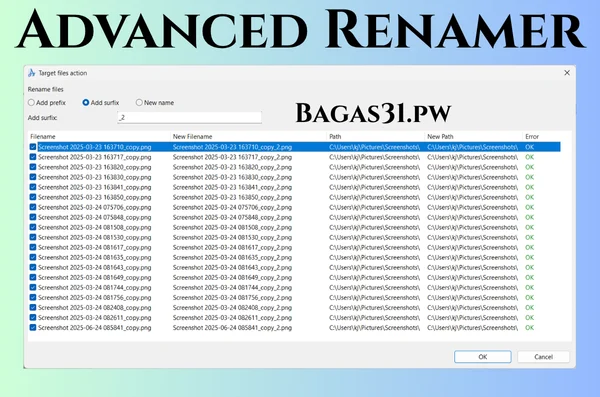Click OK status of the 085841_copy.png row
This screenshot has width=600, height=397.
[x=529, y=328]
